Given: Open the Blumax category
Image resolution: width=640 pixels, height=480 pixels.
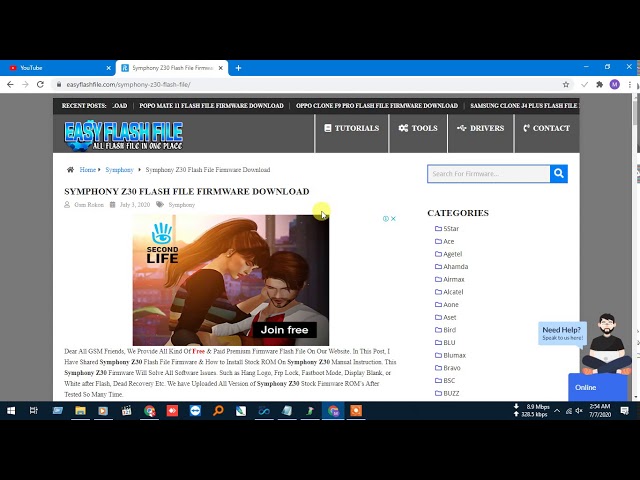Looking at the screenshot, I should point(454,355).
